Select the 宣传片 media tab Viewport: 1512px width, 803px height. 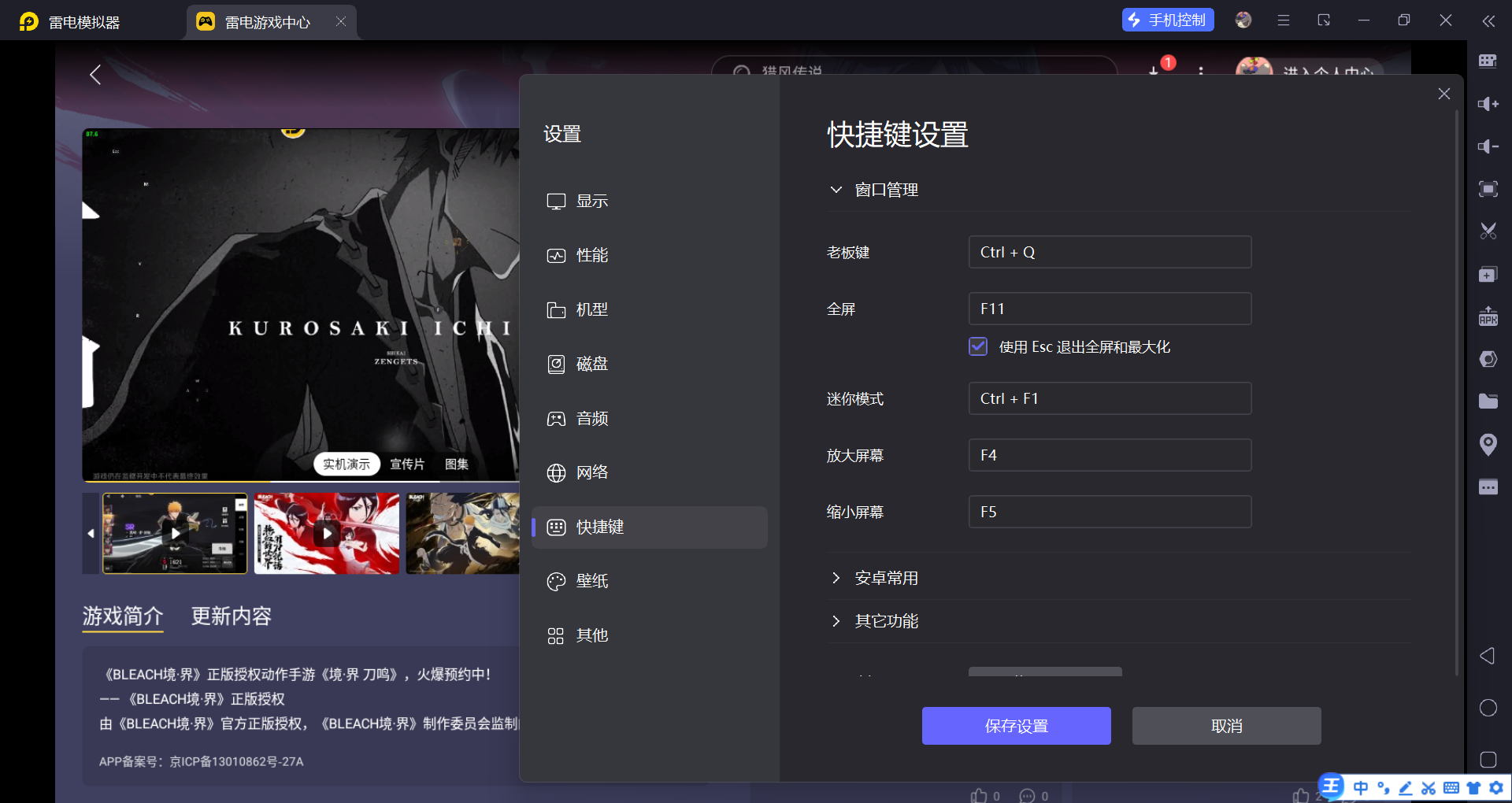(x=407, y=464)
